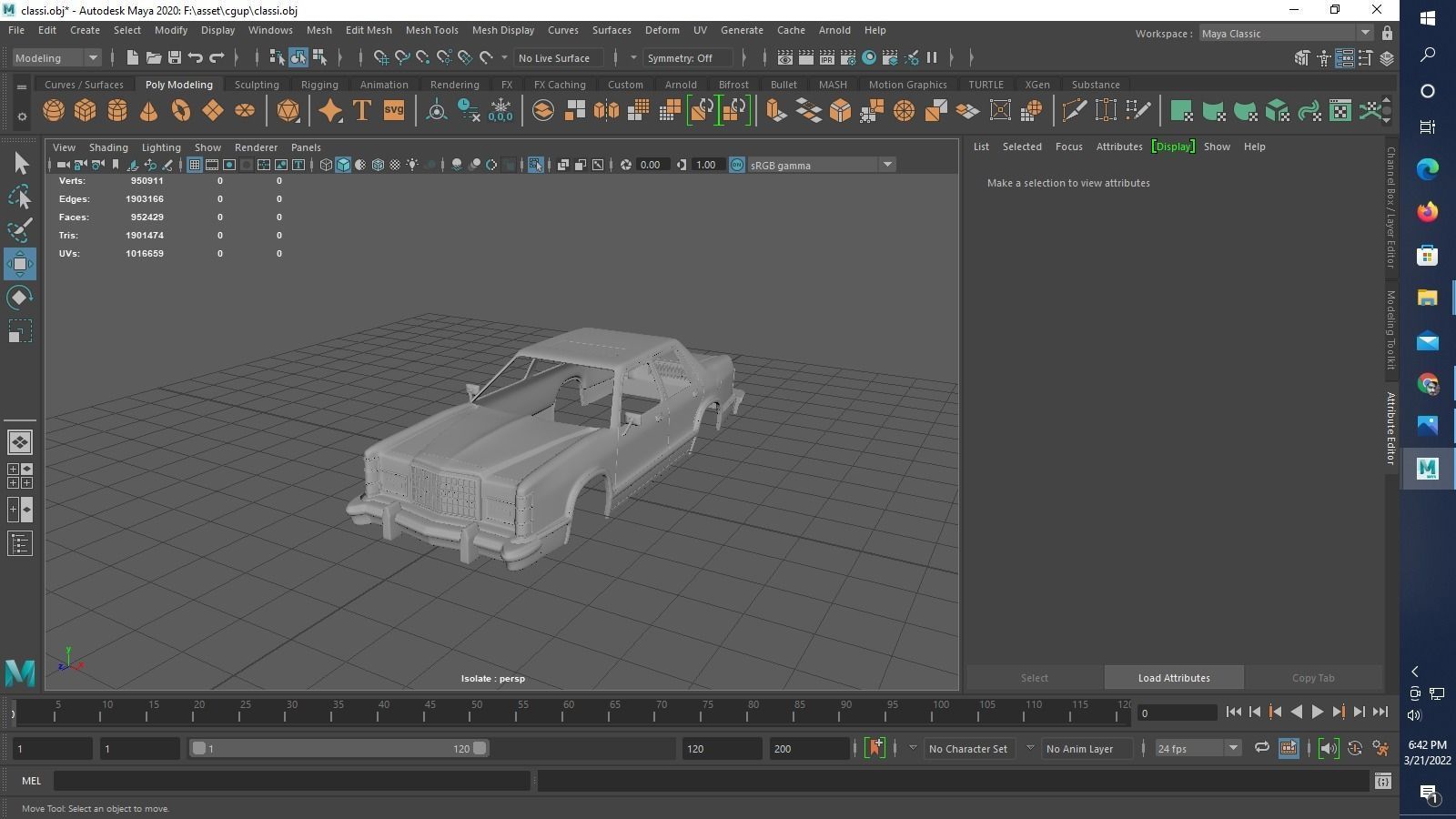1456x819 pixels.
Task: Open the Attribute Editor Focus menu
Action: click(x=1068, y=147)
